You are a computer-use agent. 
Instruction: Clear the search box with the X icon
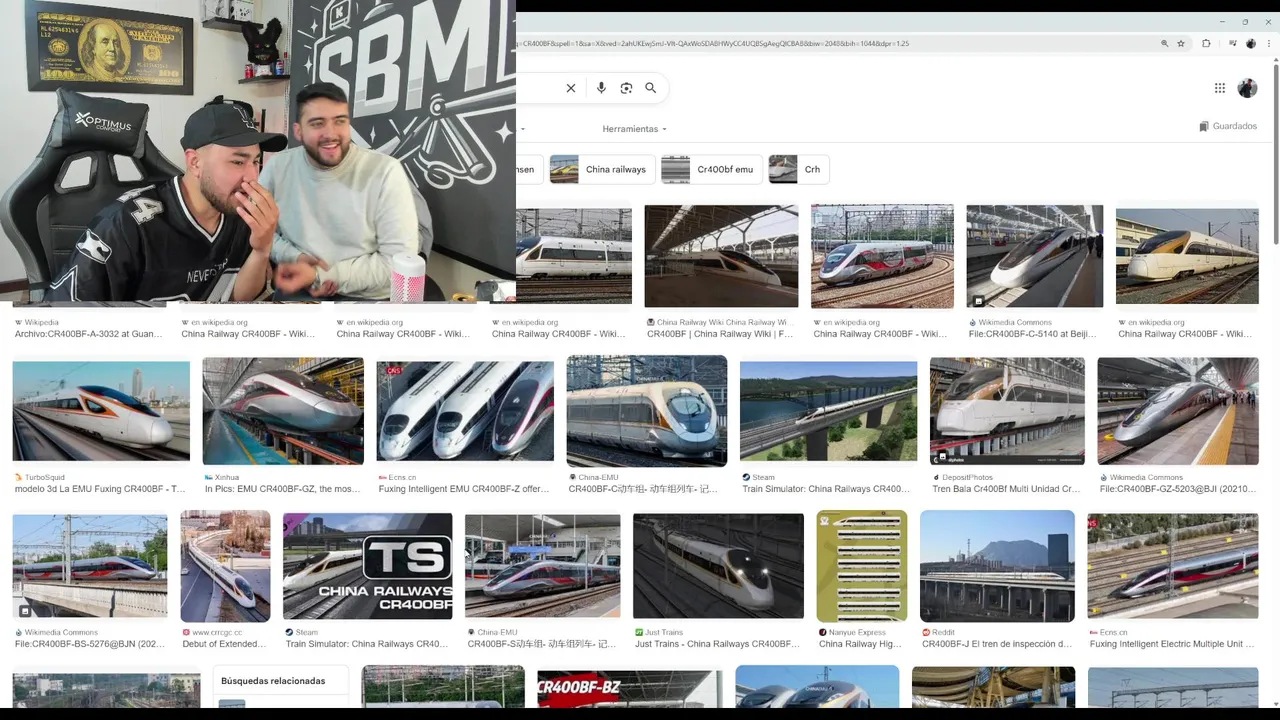571,88
